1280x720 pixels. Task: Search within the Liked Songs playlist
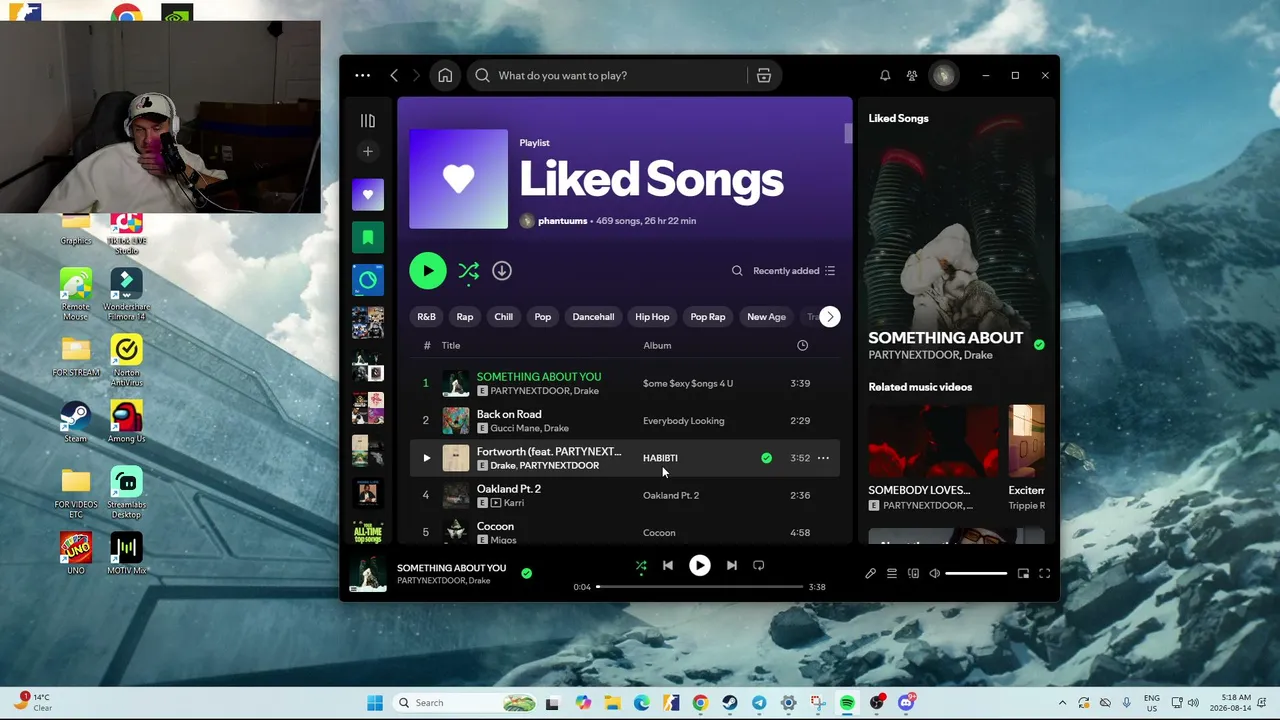point(737,270)
